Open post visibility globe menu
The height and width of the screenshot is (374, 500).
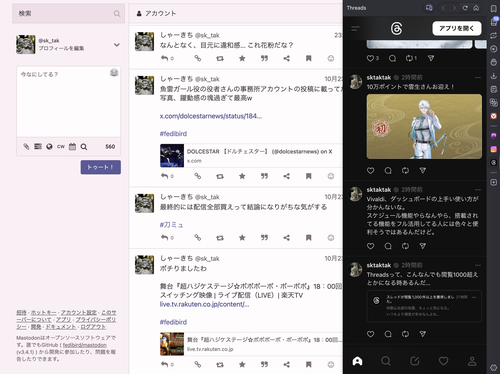tap(49, 147)
